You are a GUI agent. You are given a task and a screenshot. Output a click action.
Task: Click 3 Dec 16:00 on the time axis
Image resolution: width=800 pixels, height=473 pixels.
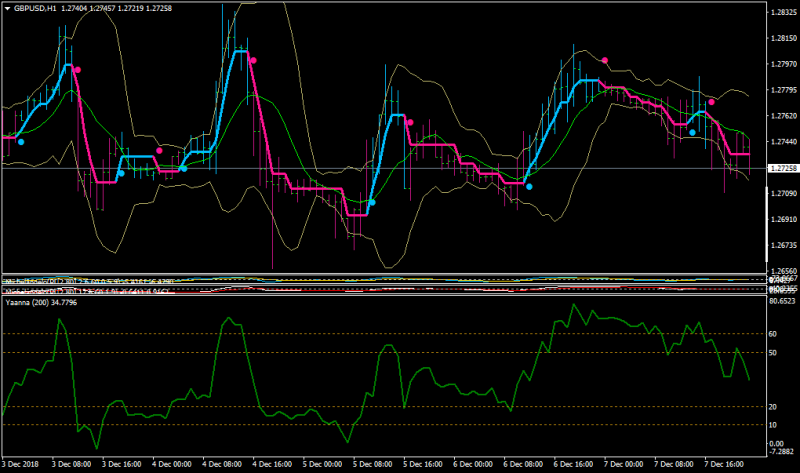[x=121, y=464]
